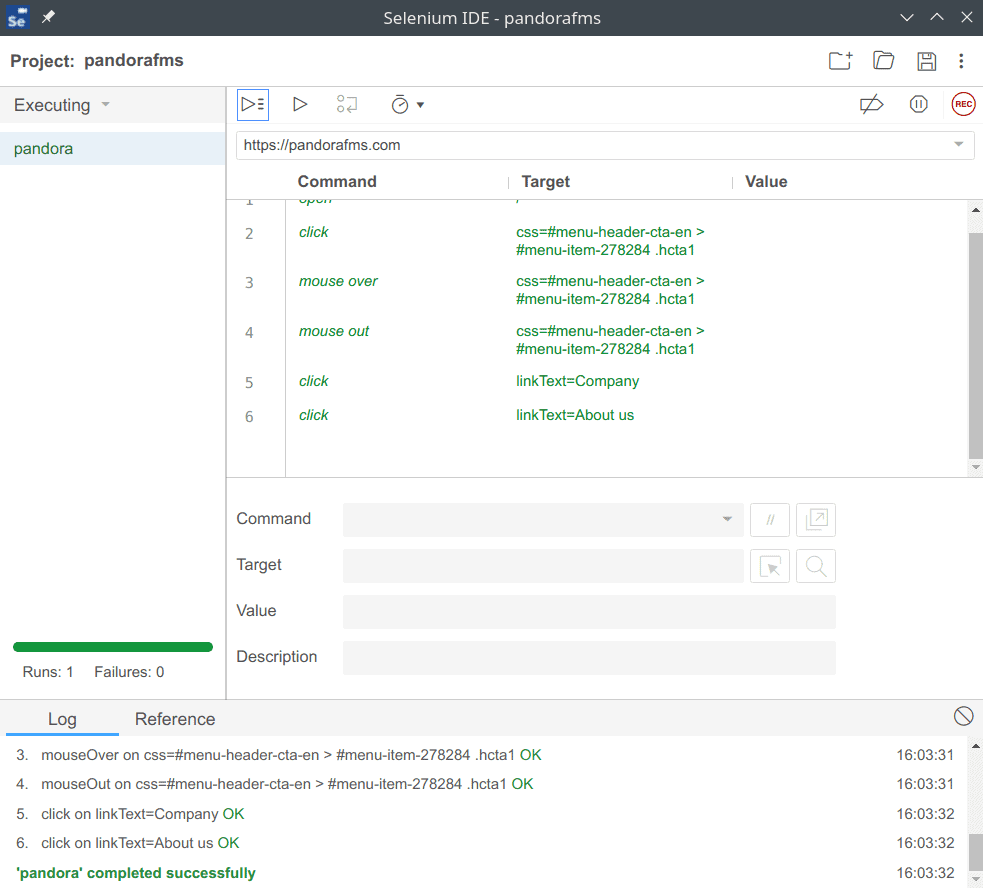Click the log panel scrollbar thumb
The image size is (983, 888).
[975, 852]
